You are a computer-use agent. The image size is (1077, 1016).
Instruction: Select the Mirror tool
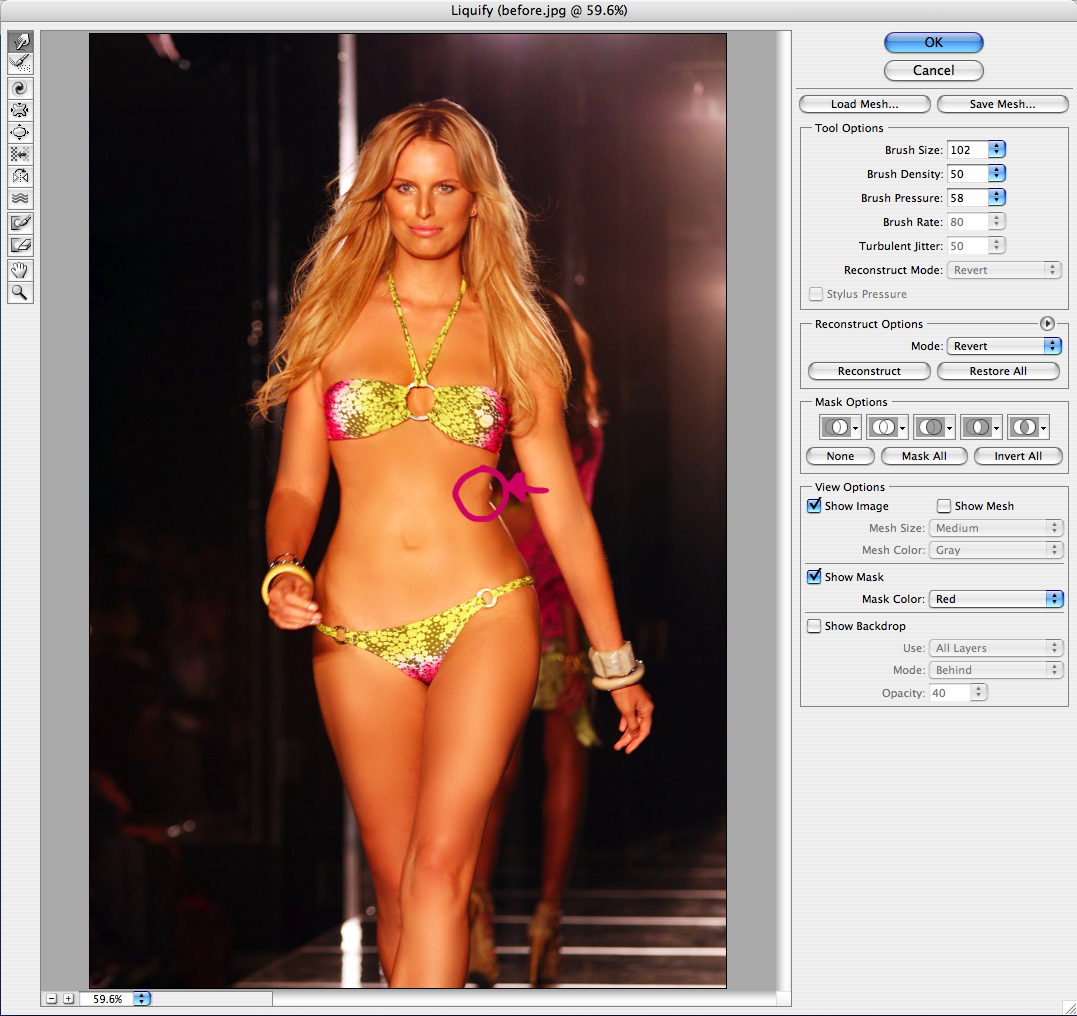[21, 176]
